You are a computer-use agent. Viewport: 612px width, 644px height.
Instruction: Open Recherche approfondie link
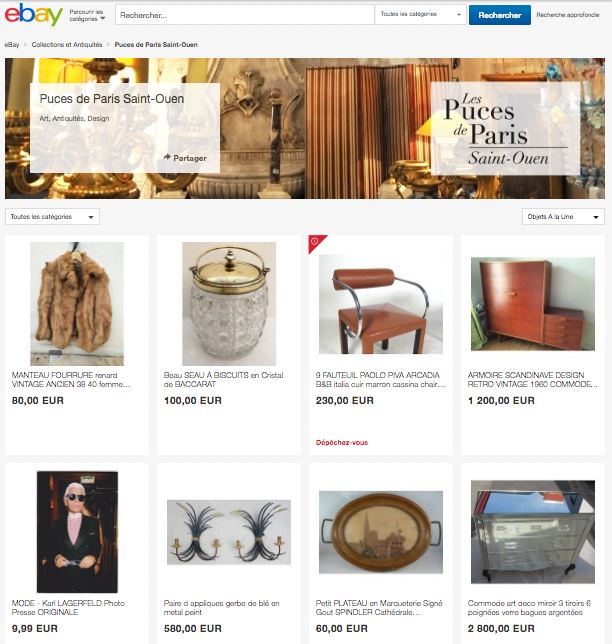[x=568, y=15]
